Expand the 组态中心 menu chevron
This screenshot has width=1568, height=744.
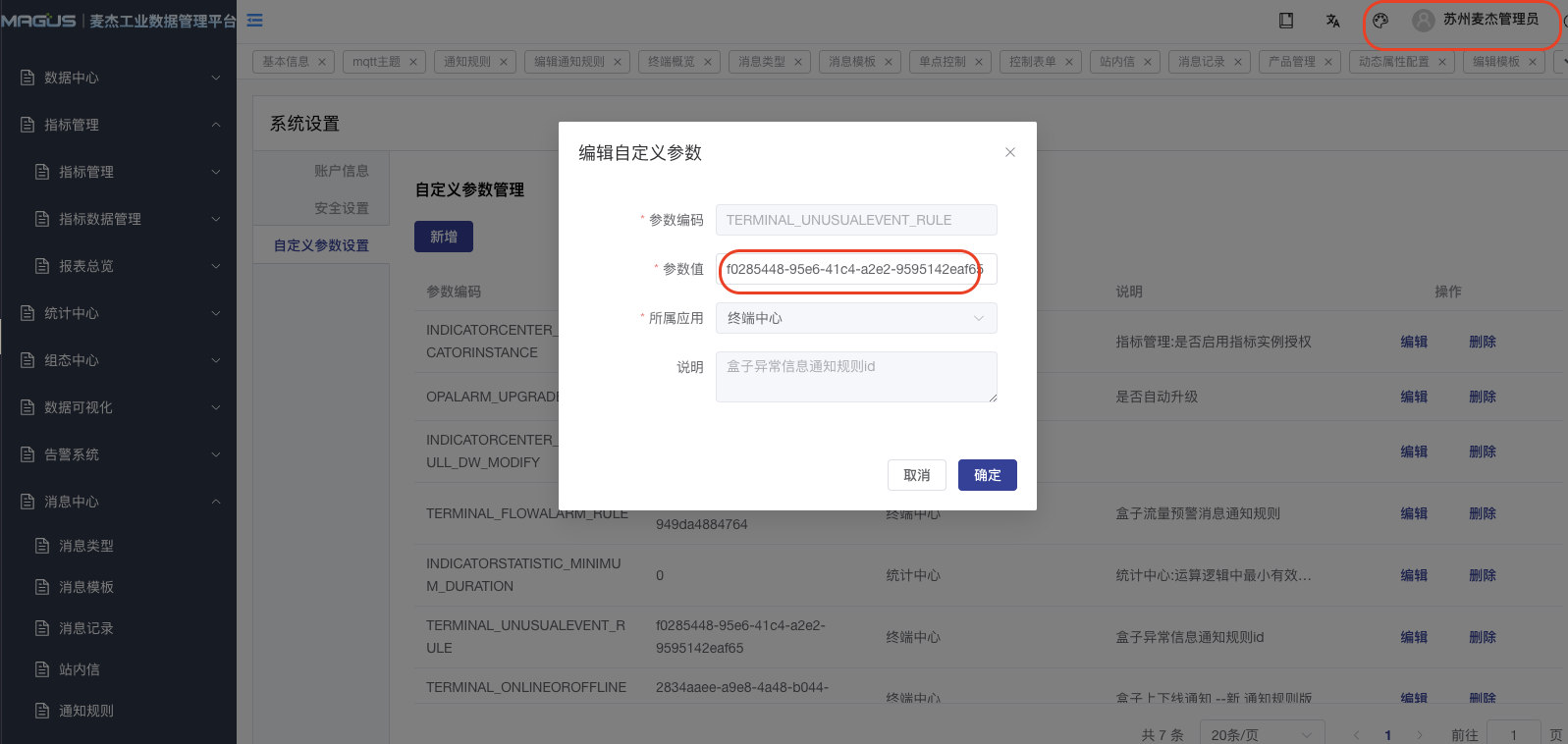[x=216, y=360]
